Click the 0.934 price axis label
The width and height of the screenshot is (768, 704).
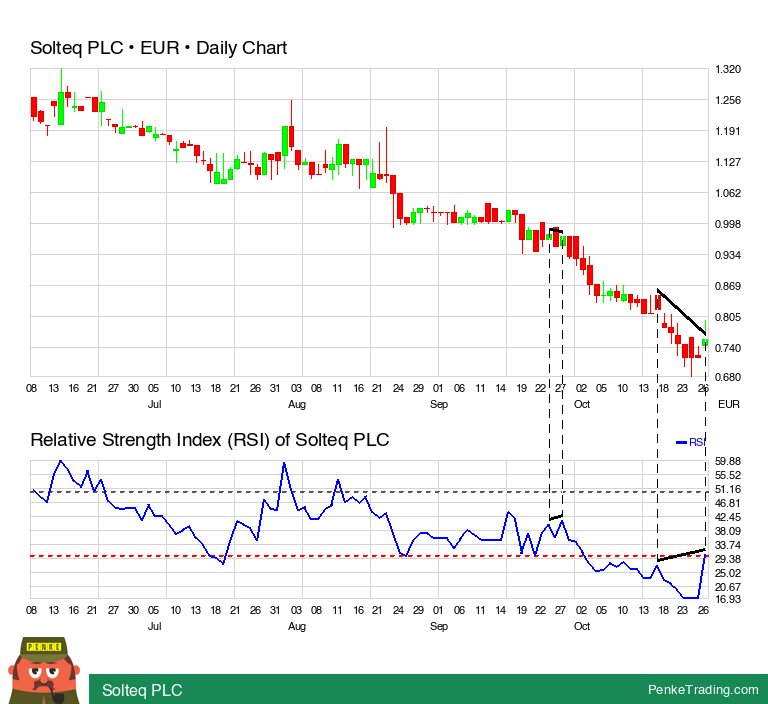(x=728, y=255)
